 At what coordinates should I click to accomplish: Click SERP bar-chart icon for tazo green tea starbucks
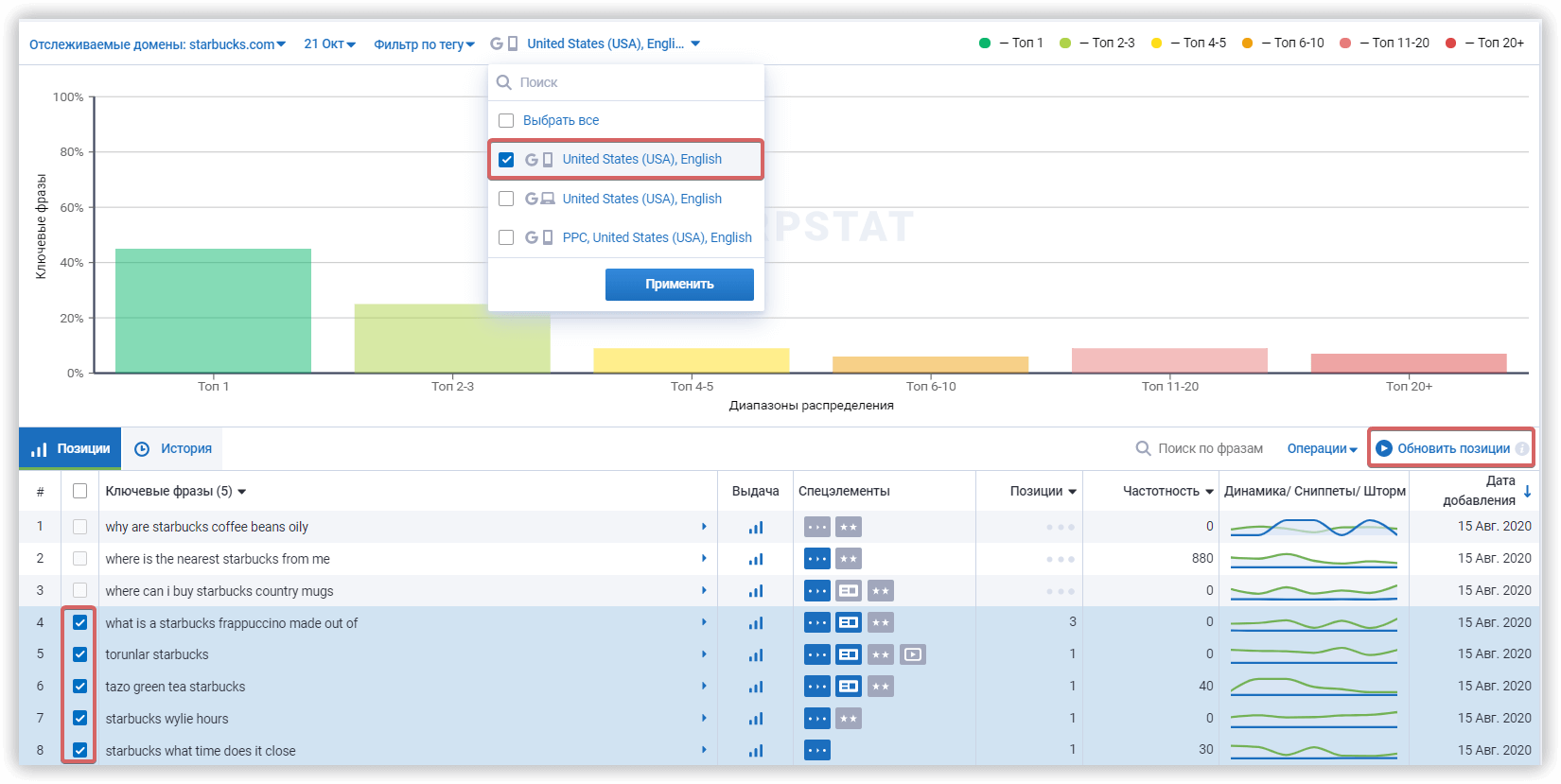coord(755,687)
